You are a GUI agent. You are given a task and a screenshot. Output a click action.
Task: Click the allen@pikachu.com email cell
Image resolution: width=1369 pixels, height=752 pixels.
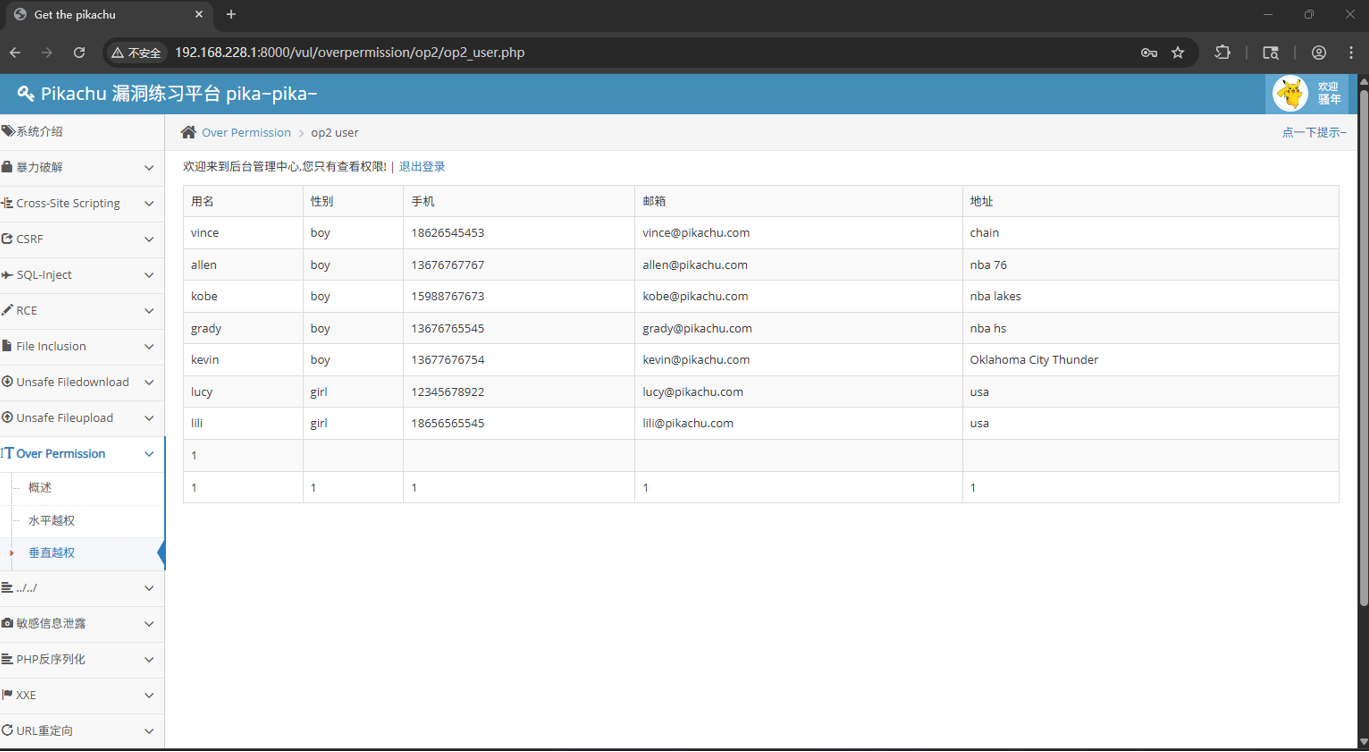pos(798,265)
